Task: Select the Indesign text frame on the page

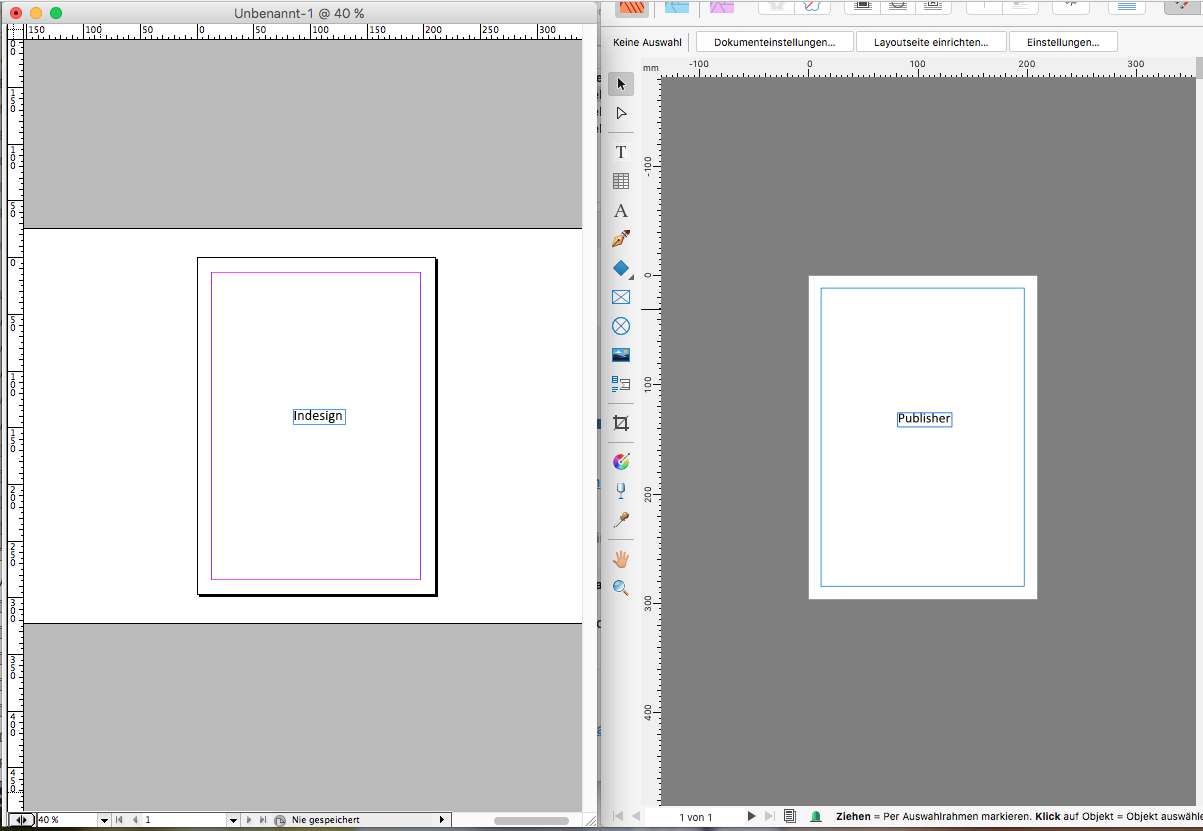Action: click(319, 416)
